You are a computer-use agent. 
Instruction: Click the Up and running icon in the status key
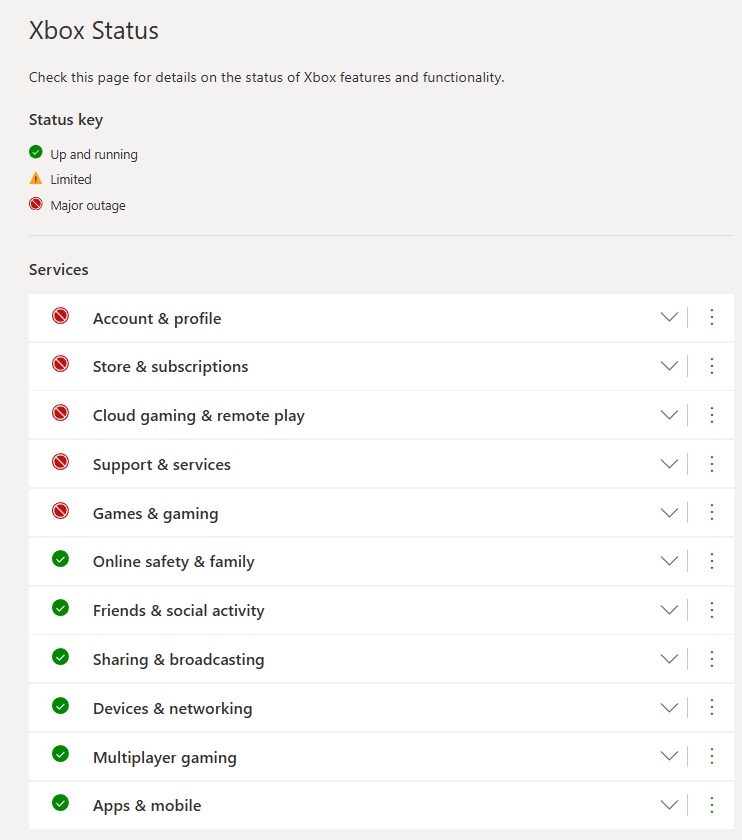pos(36,153)
